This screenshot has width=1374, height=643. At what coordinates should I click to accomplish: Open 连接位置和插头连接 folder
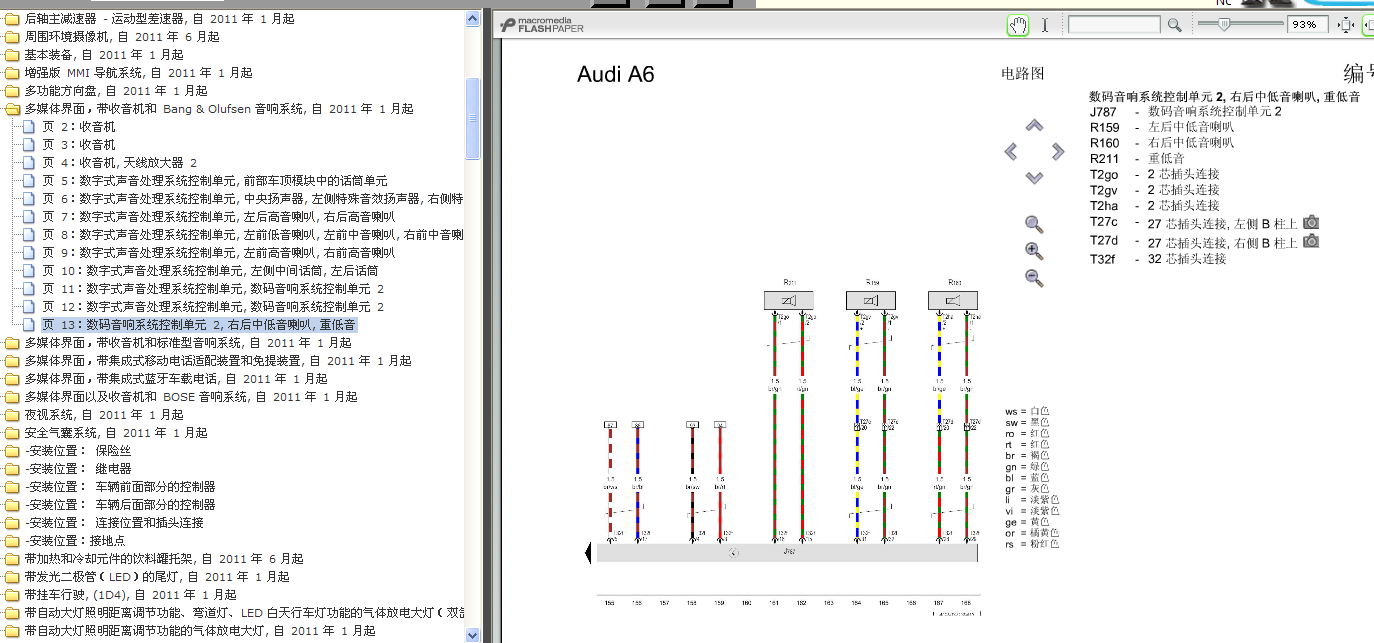pyautogui.click(x=114, y=523)
